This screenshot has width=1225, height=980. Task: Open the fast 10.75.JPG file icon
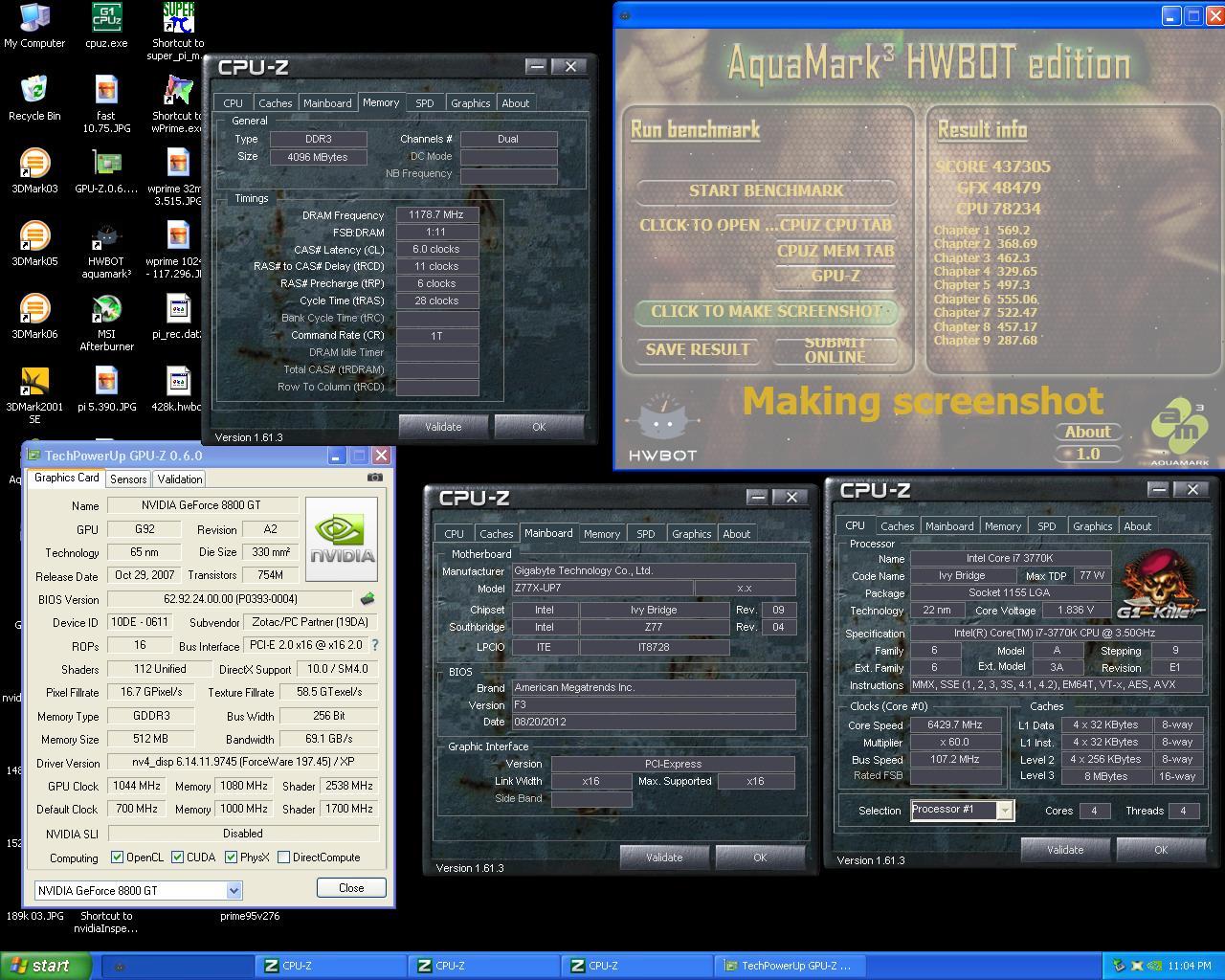tap(106, 104)
